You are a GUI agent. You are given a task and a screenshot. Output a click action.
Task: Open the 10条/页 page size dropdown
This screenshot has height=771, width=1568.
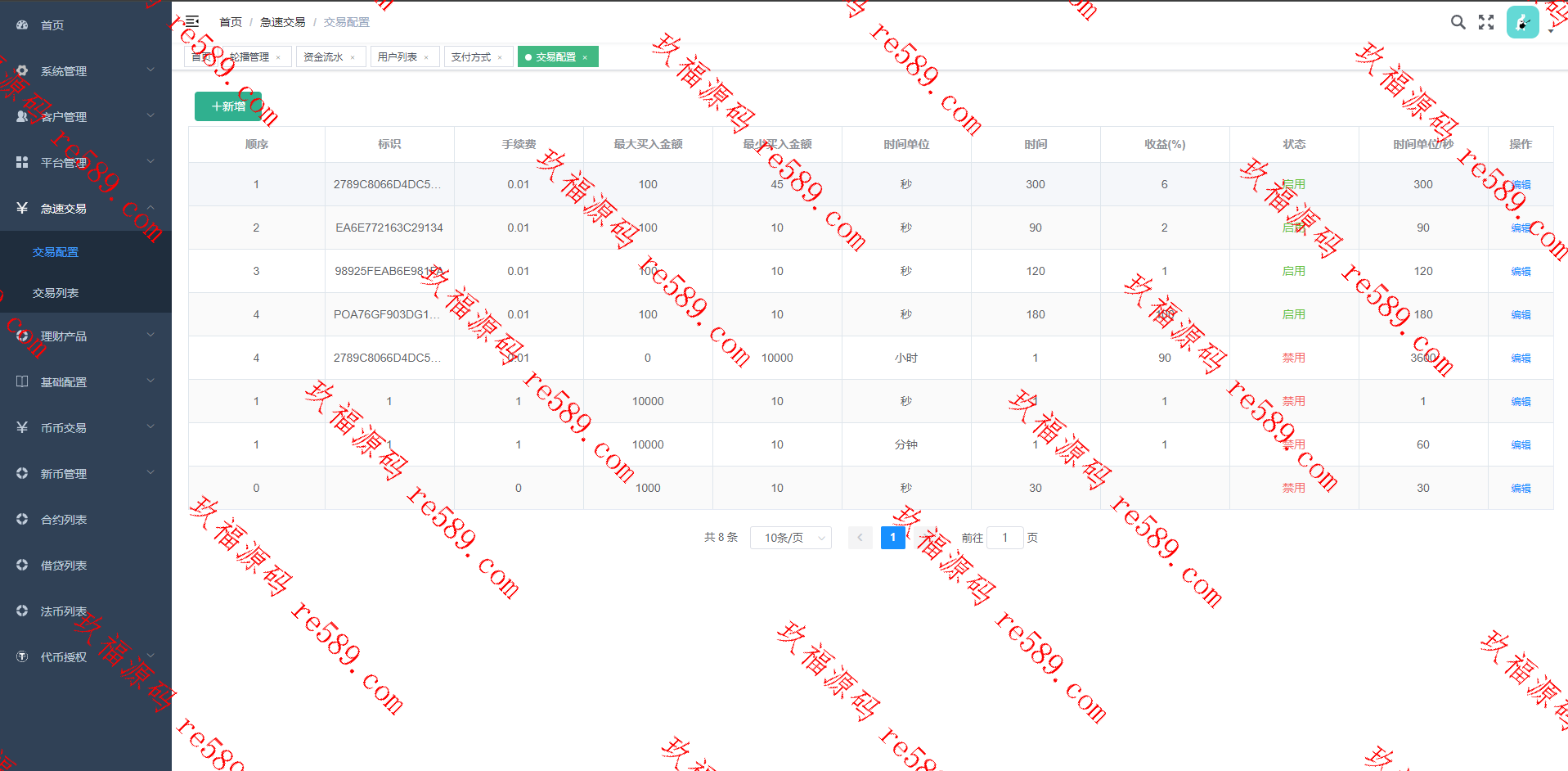(x=791, y=538)
